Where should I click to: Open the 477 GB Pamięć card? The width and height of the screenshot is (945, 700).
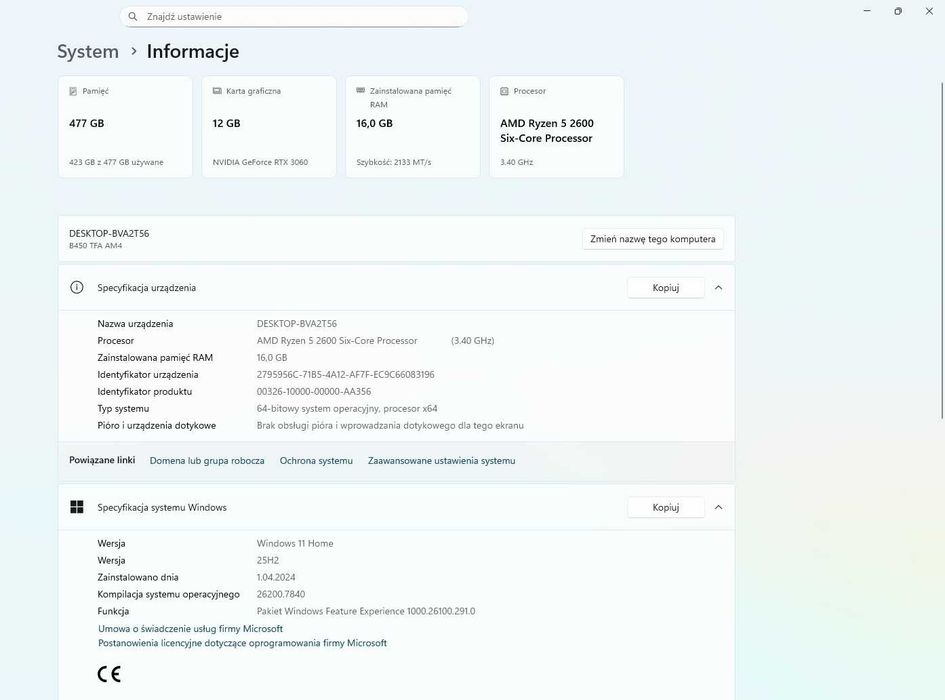(x=125, y=127)
